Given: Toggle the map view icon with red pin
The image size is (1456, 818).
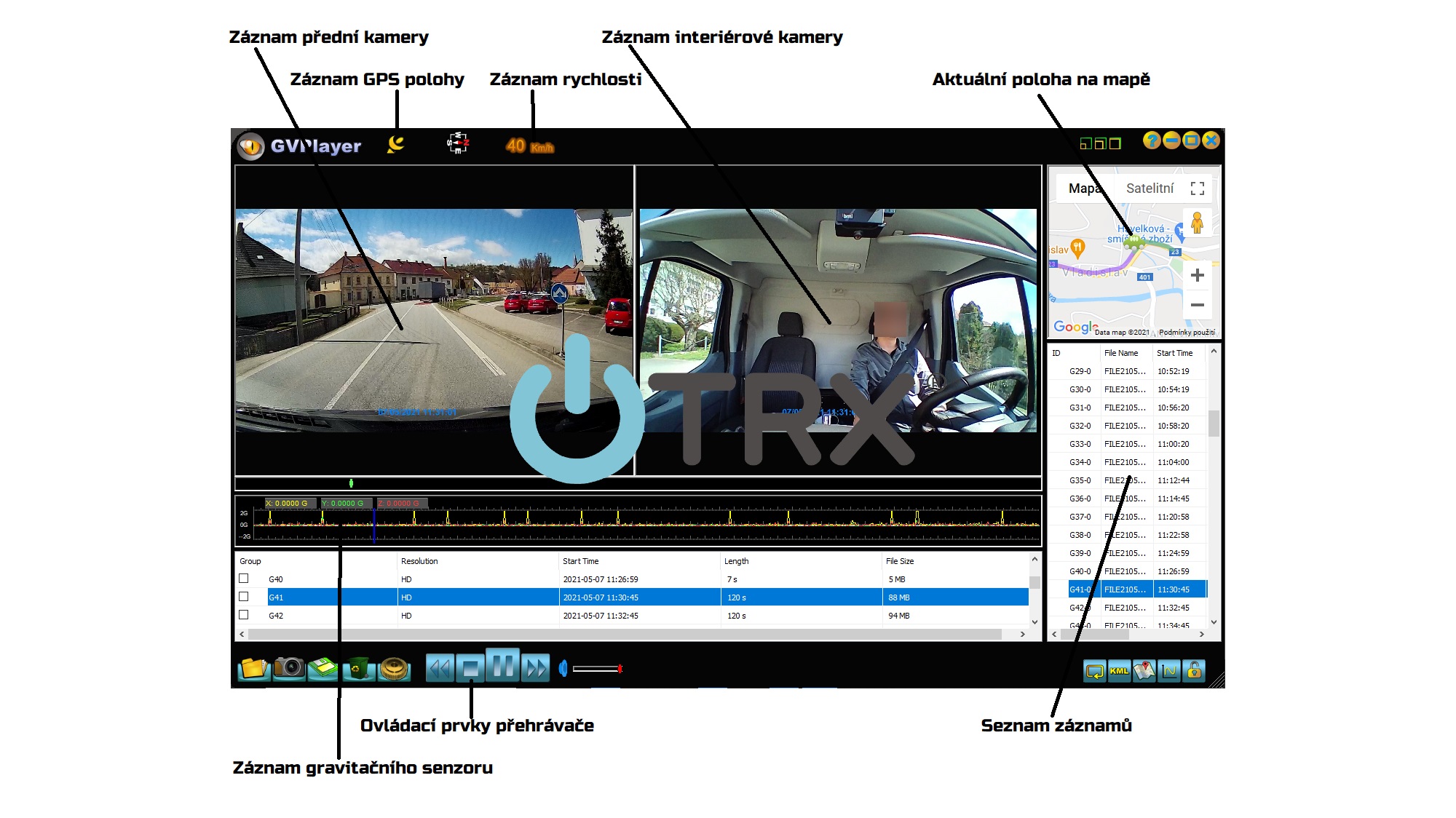Looking at the screenshot, I should coord(1144,671).
